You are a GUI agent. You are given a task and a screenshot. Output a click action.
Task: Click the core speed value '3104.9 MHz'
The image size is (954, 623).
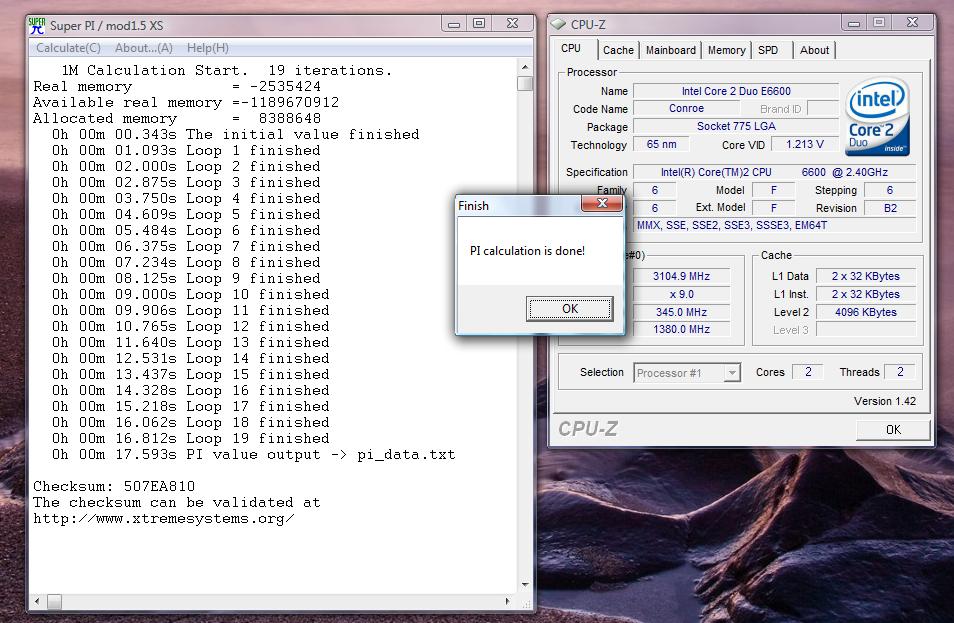point(681,276)
